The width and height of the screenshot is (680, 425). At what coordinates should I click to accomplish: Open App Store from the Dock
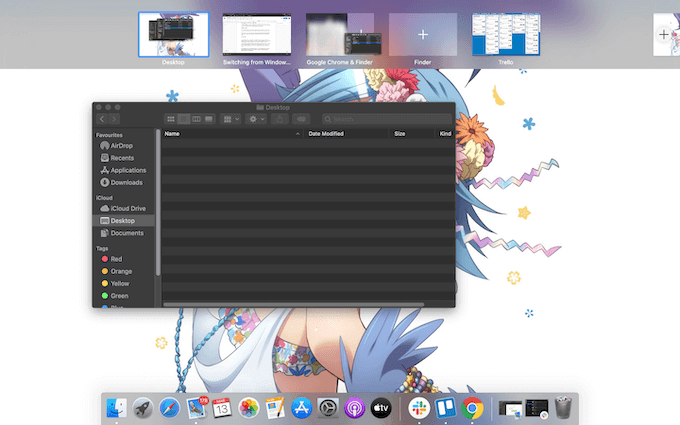[x=301, y=408]
